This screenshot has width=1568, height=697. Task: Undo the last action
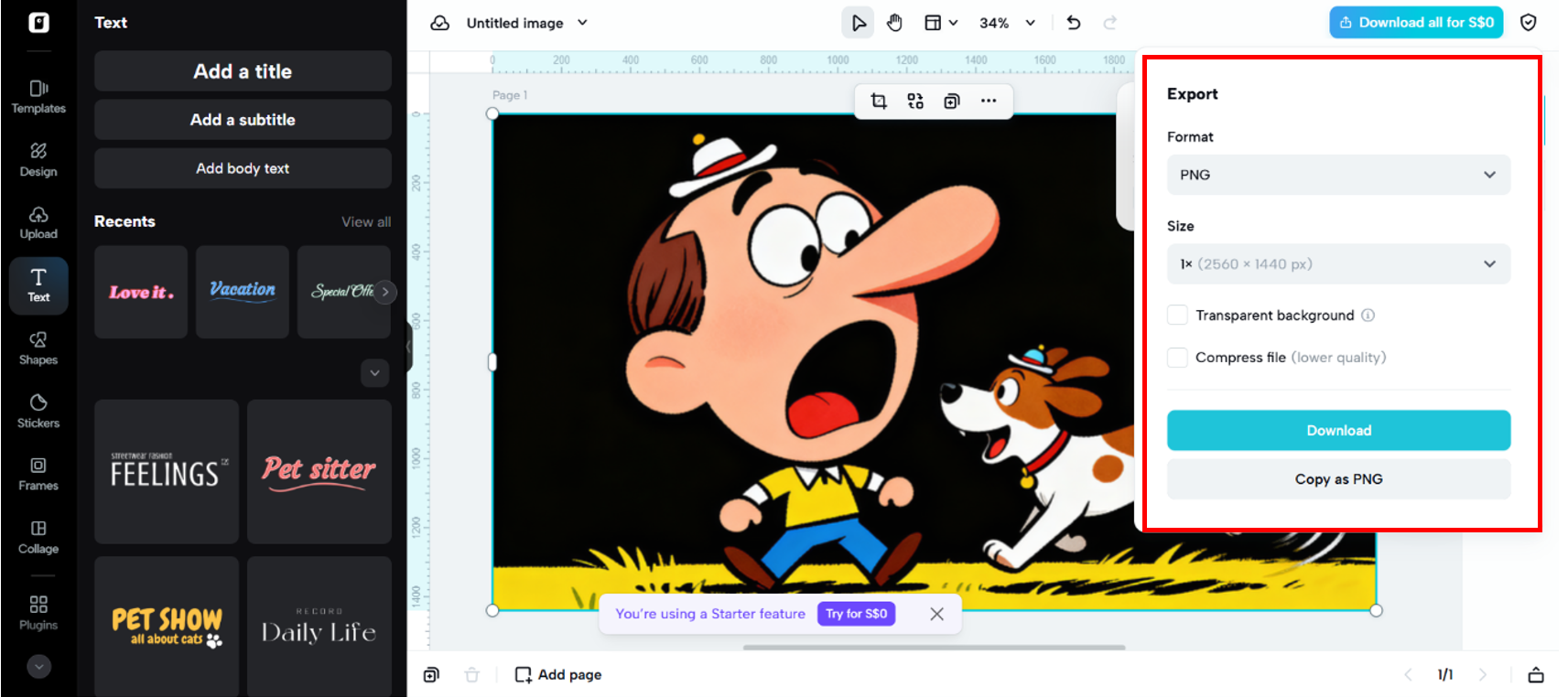(1074, 23)
